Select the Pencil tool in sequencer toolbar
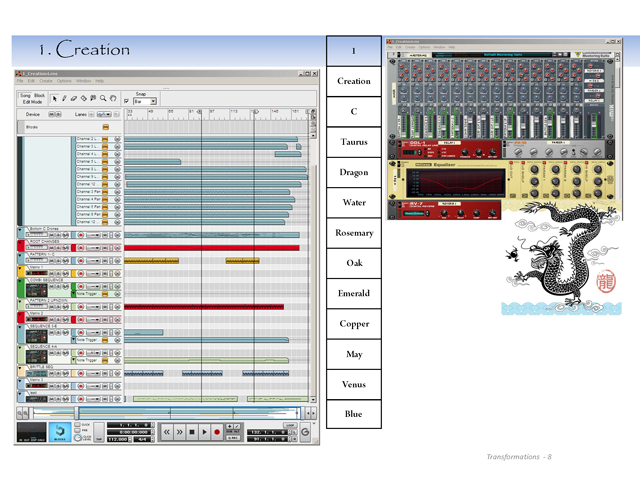Image resolution: width=640 pixels, height=480 pixels. [64, 98]
